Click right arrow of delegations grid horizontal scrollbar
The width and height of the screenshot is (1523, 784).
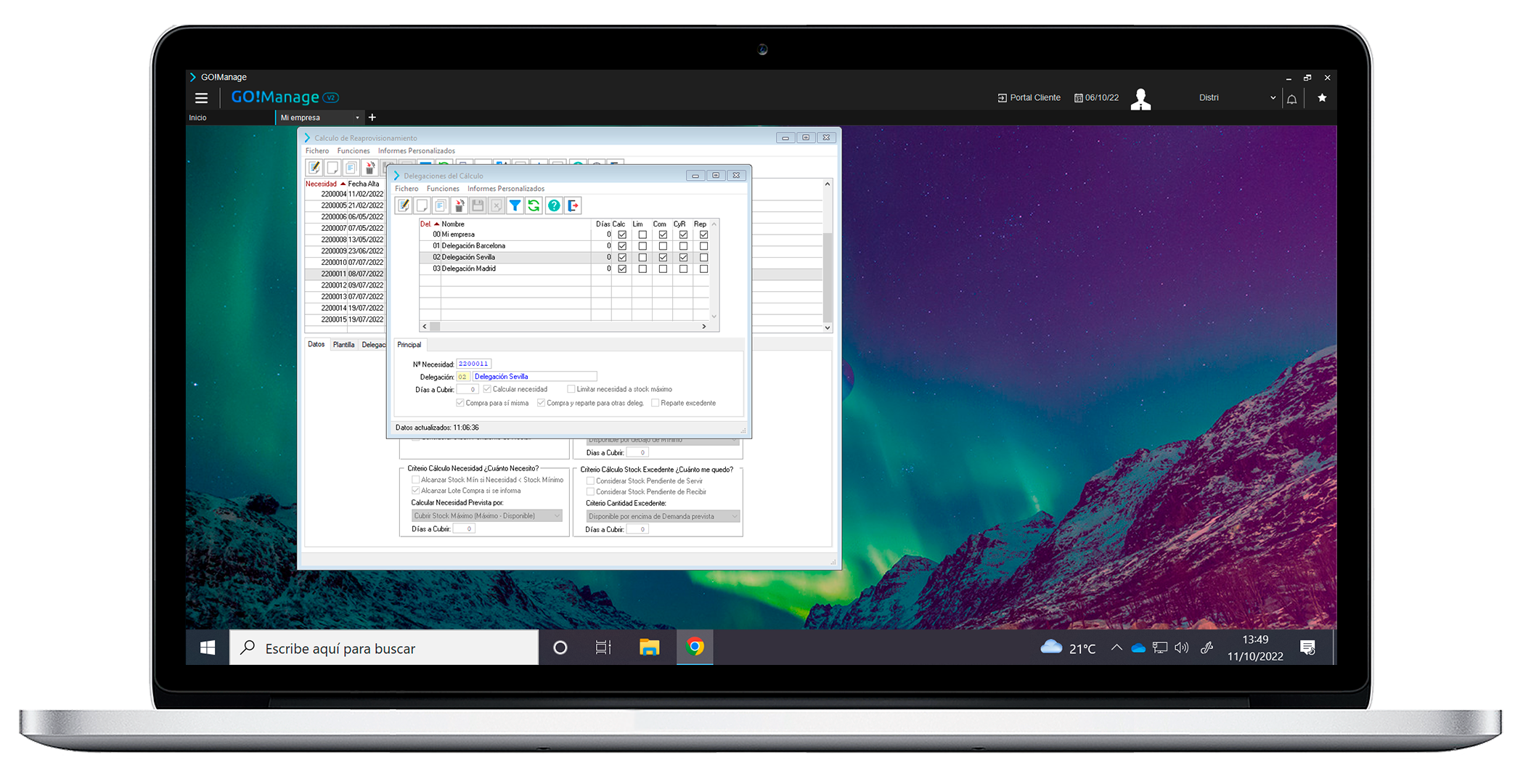tap(704, 327)
